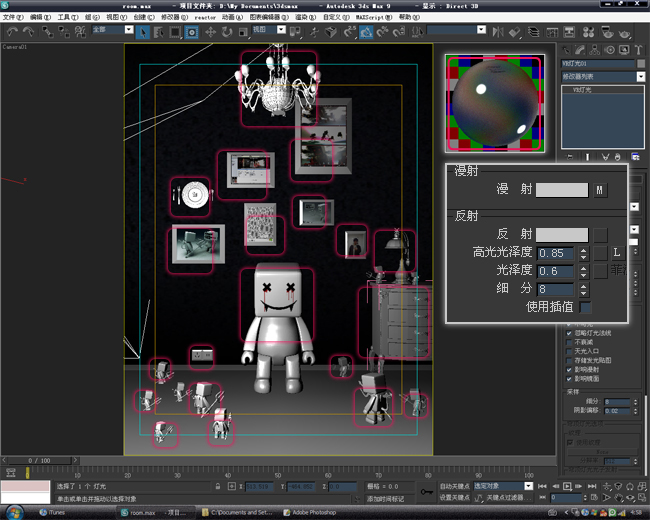Increase the 高光光泽度 spinner value

[583, 250]
